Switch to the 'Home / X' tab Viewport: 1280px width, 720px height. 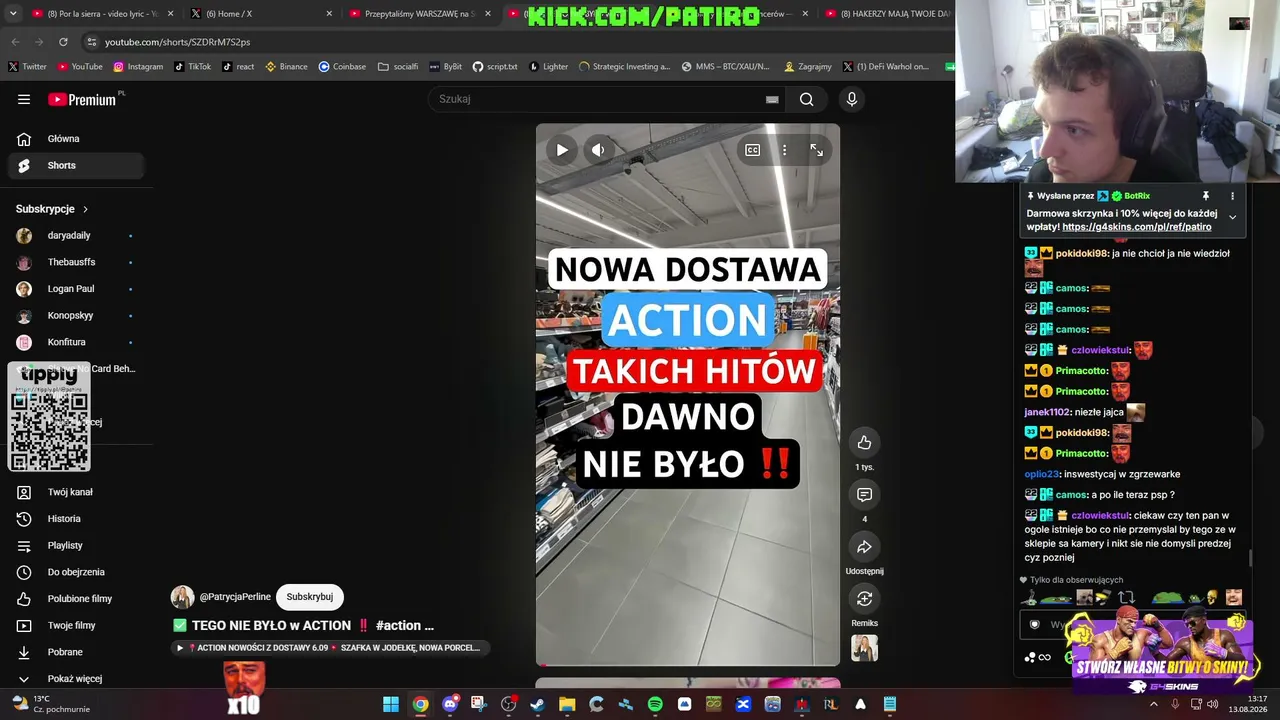(x=260, y=14)
